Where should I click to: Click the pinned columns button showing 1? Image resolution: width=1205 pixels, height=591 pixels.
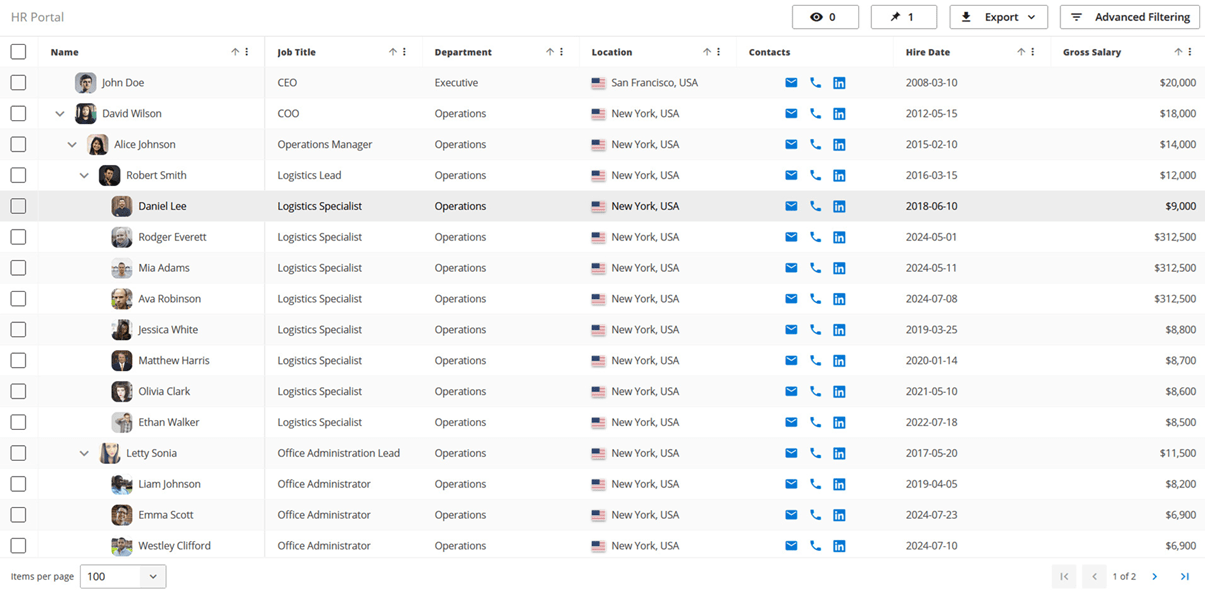904,17
